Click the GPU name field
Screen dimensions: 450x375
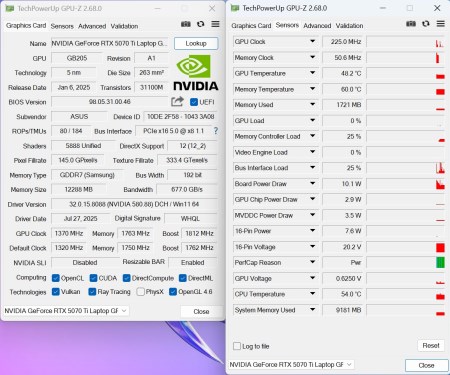[x=110, y=44]
